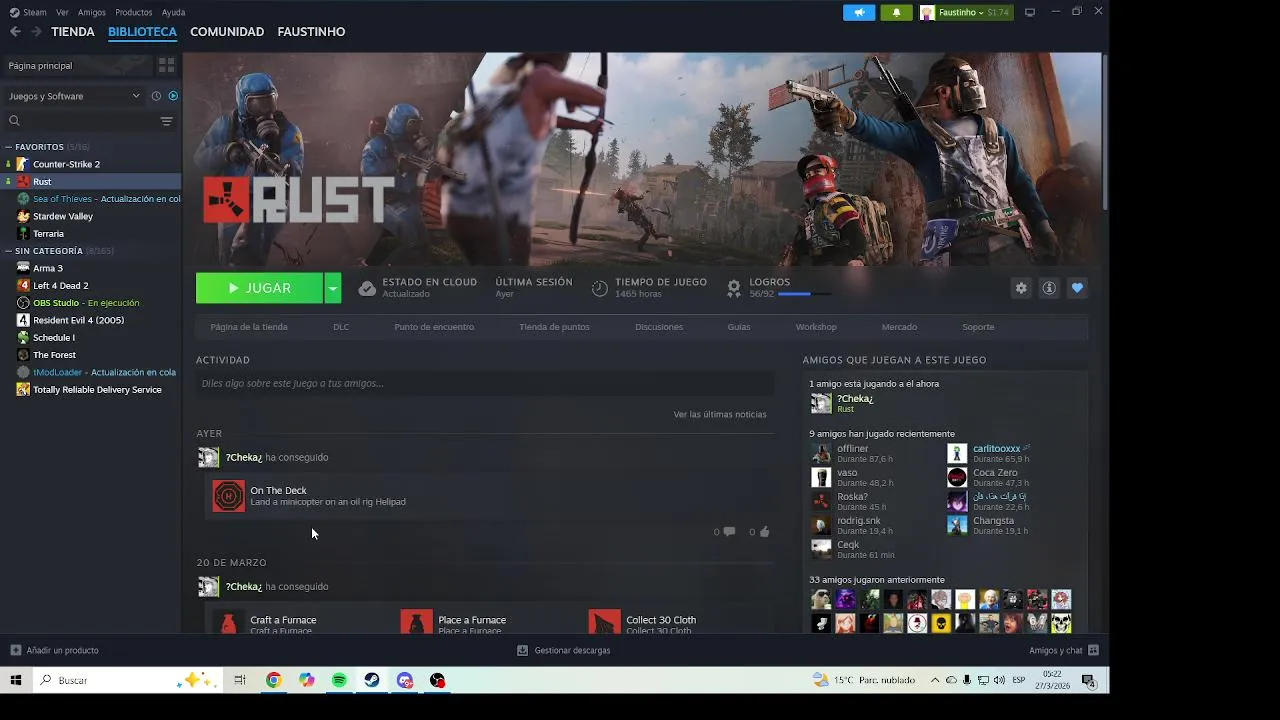Click the ready-to-play filter icon
The width and height of the screenshot is (1280, 720).
click(x=173, y=96)
